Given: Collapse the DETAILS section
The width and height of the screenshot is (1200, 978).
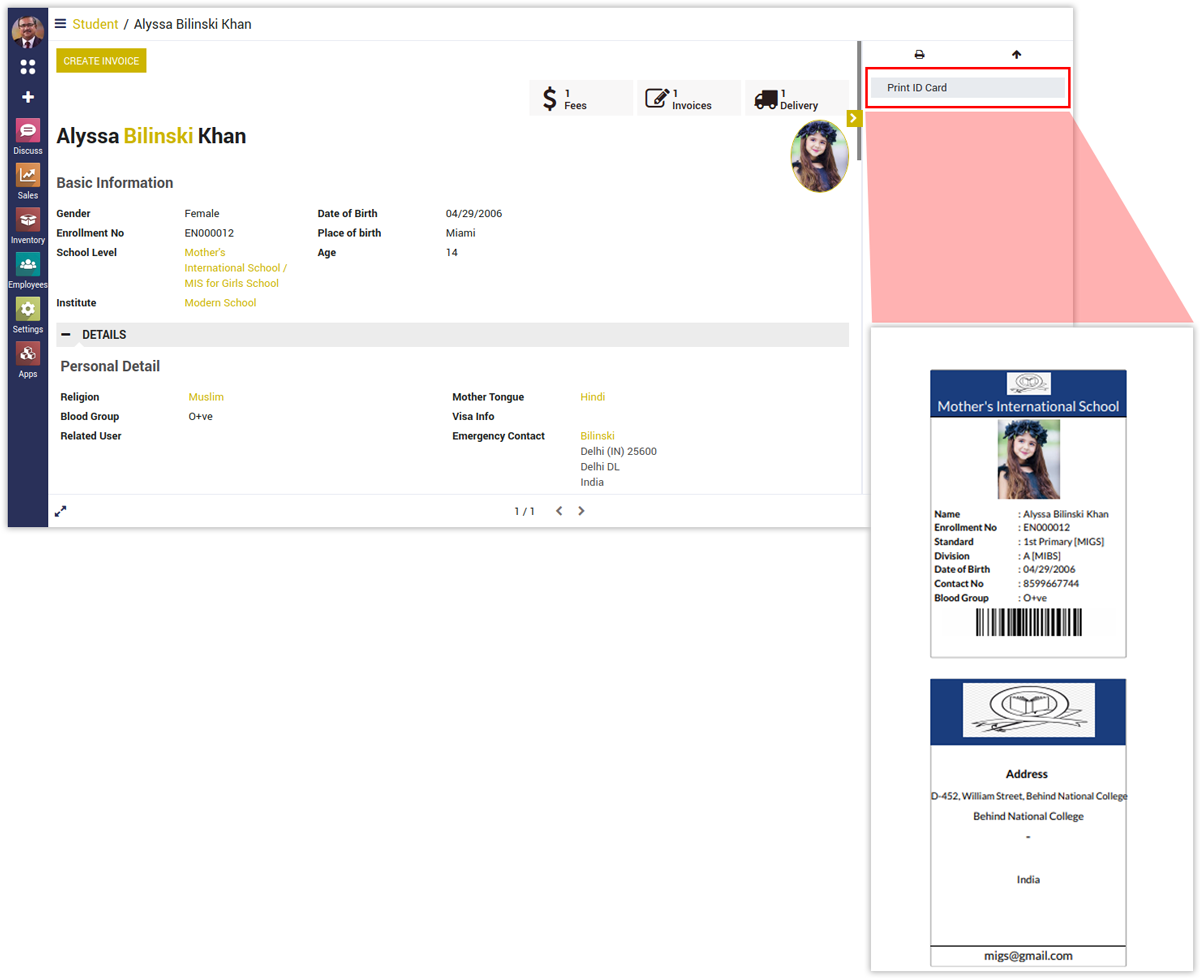Looking at the screenshot, I should click(67, 335).
